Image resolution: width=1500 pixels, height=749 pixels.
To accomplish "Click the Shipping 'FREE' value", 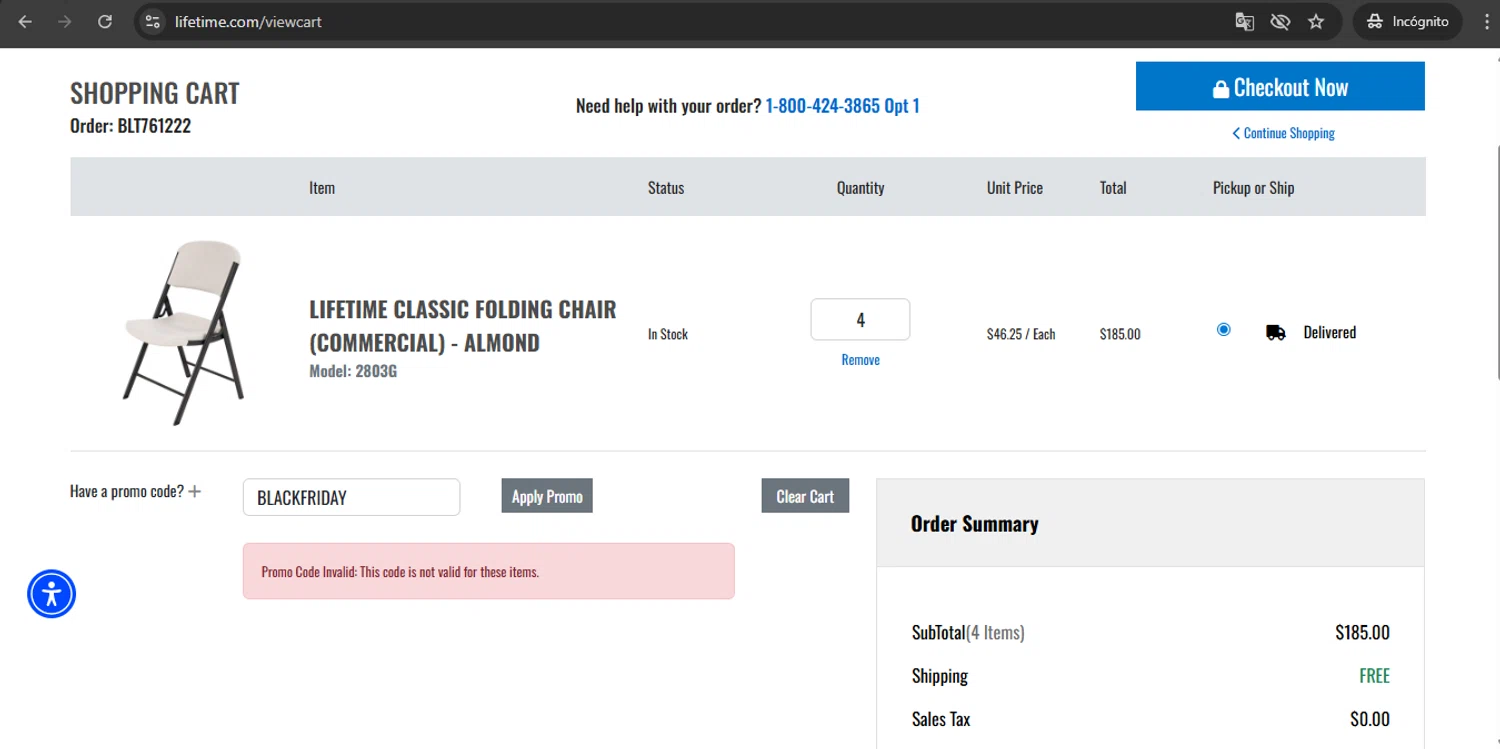I will click(x=1375, y=676).
